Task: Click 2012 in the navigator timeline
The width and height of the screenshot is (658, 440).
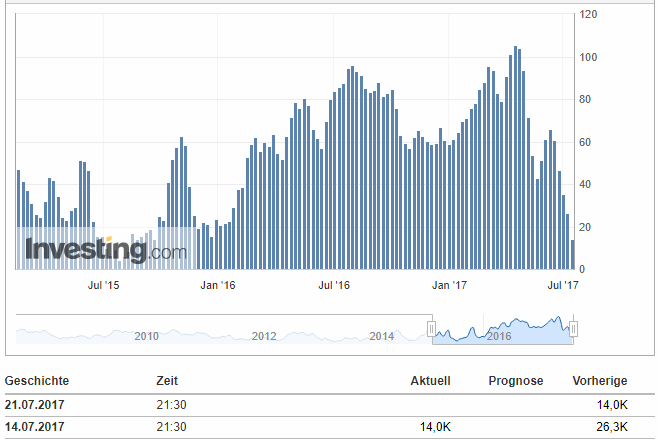Action: (264, 336)
